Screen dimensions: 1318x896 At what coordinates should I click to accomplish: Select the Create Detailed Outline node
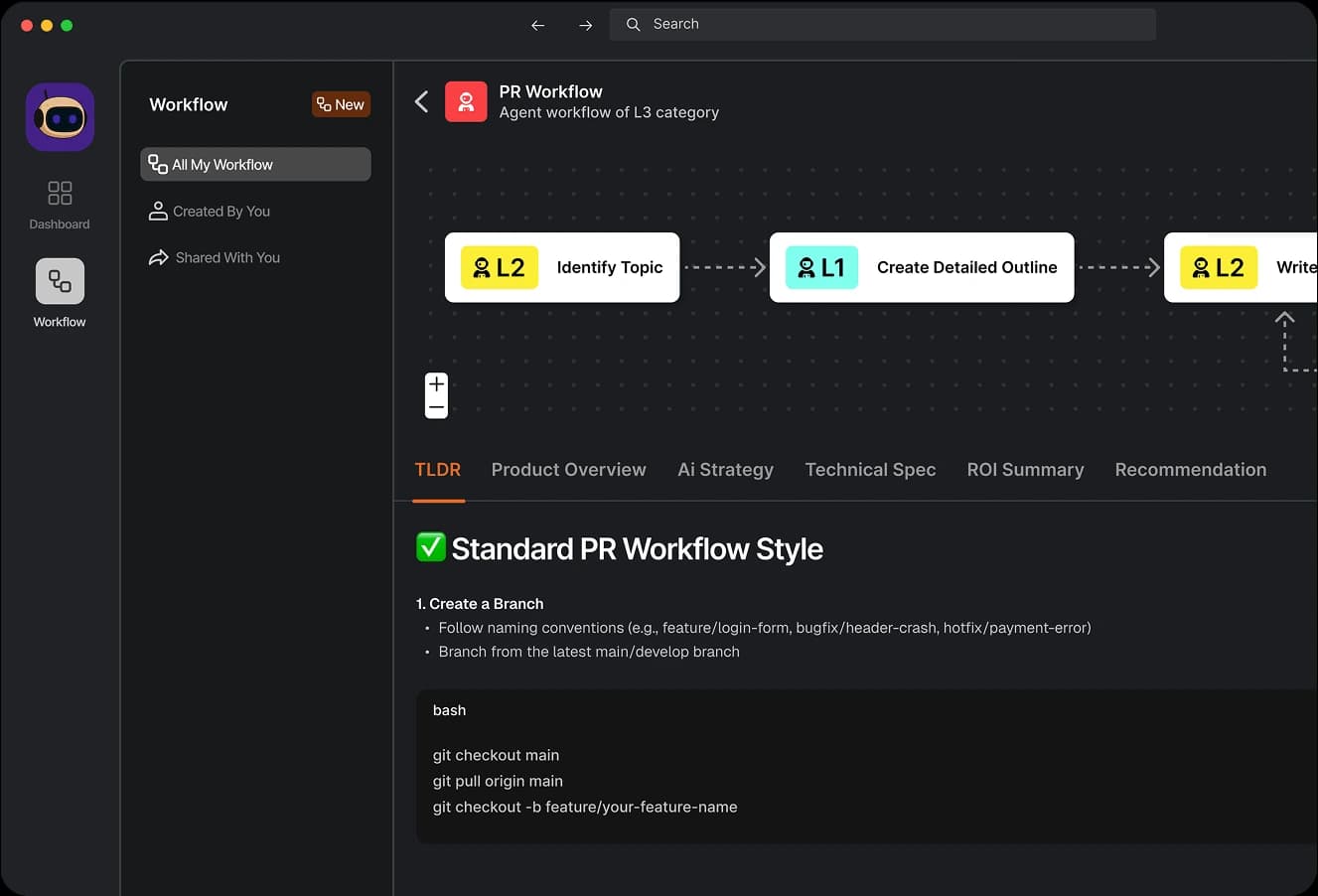(x=922, y=267)
